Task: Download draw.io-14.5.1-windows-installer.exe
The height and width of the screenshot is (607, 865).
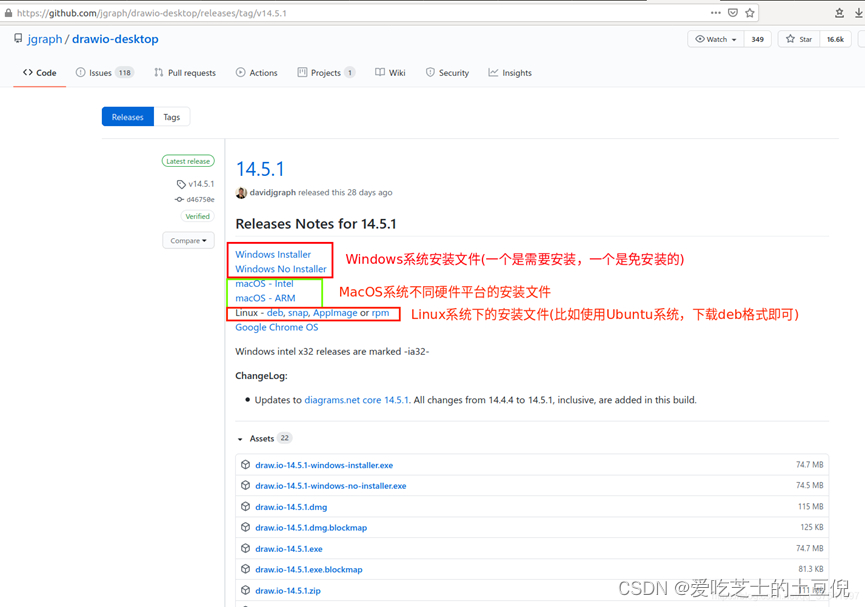Action: point(324,465)
